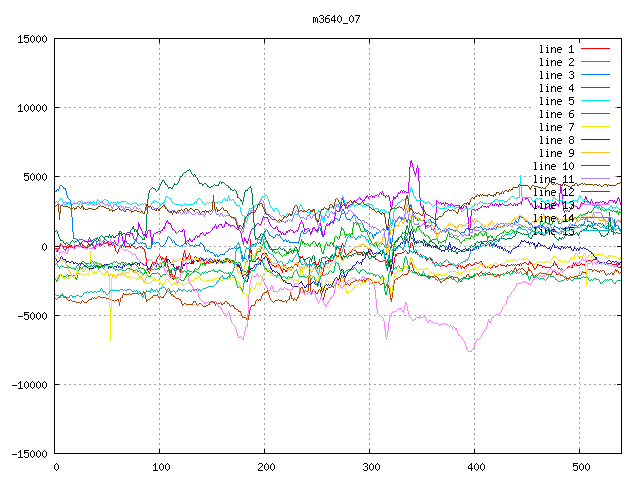
Task: Click the 'line 15' legend label
Action: [553, 231]
